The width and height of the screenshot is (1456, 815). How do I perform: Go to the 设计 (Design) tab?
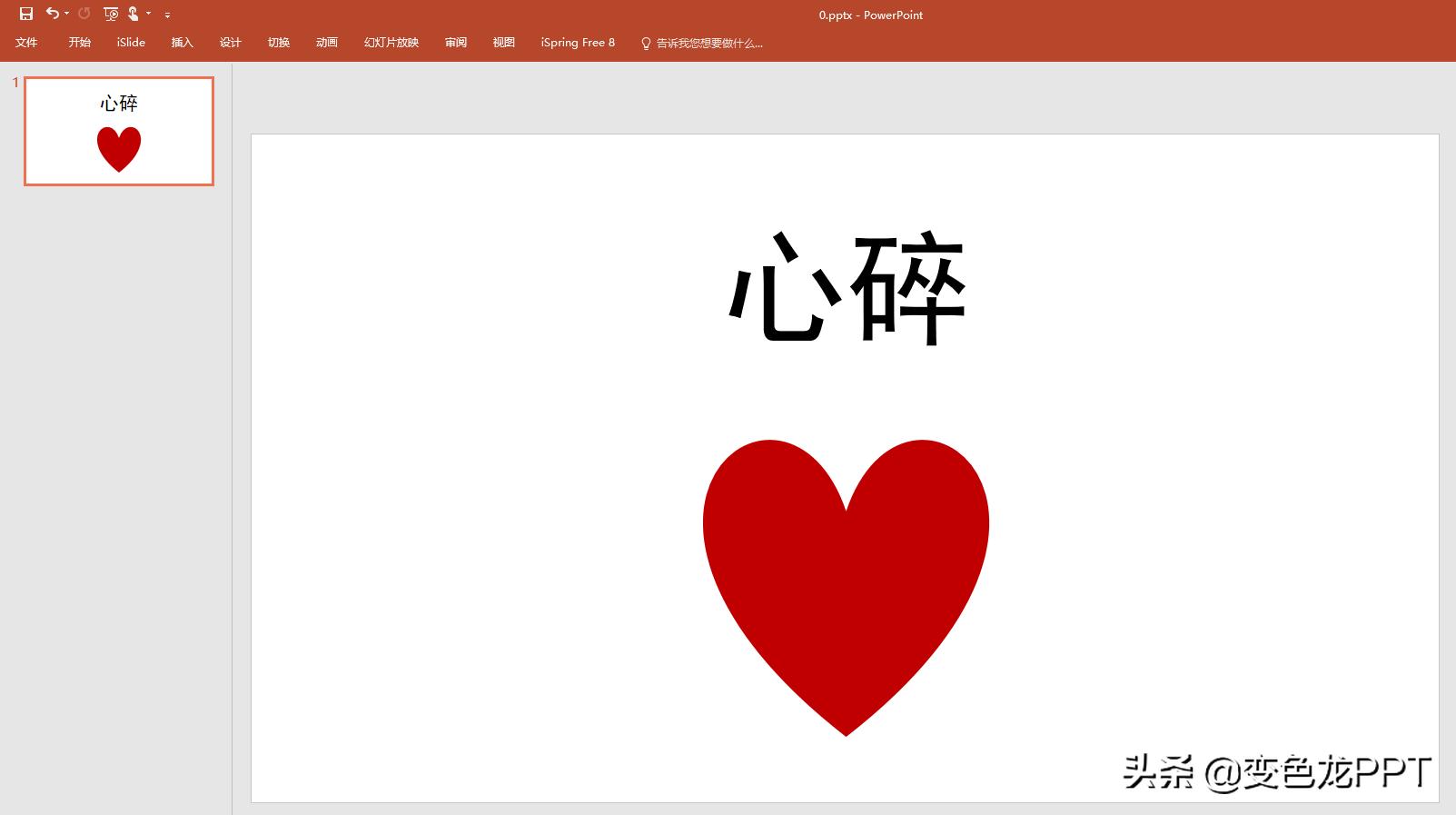click(x=230, y=43)
